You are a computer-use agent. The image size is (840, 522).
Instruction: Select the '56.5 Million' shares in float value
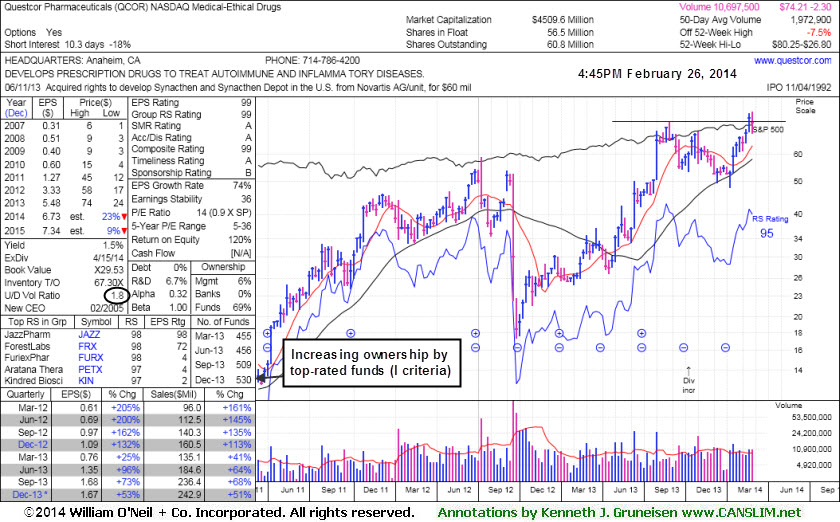570,32
